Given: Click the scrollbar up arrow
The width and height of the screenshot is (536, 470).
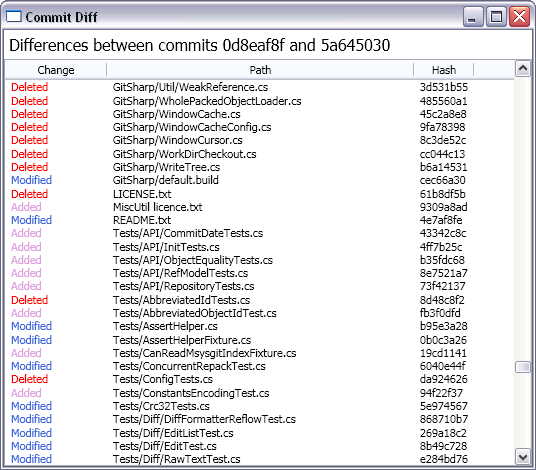Looking at the screenshot, I should [x=523, y=69].
